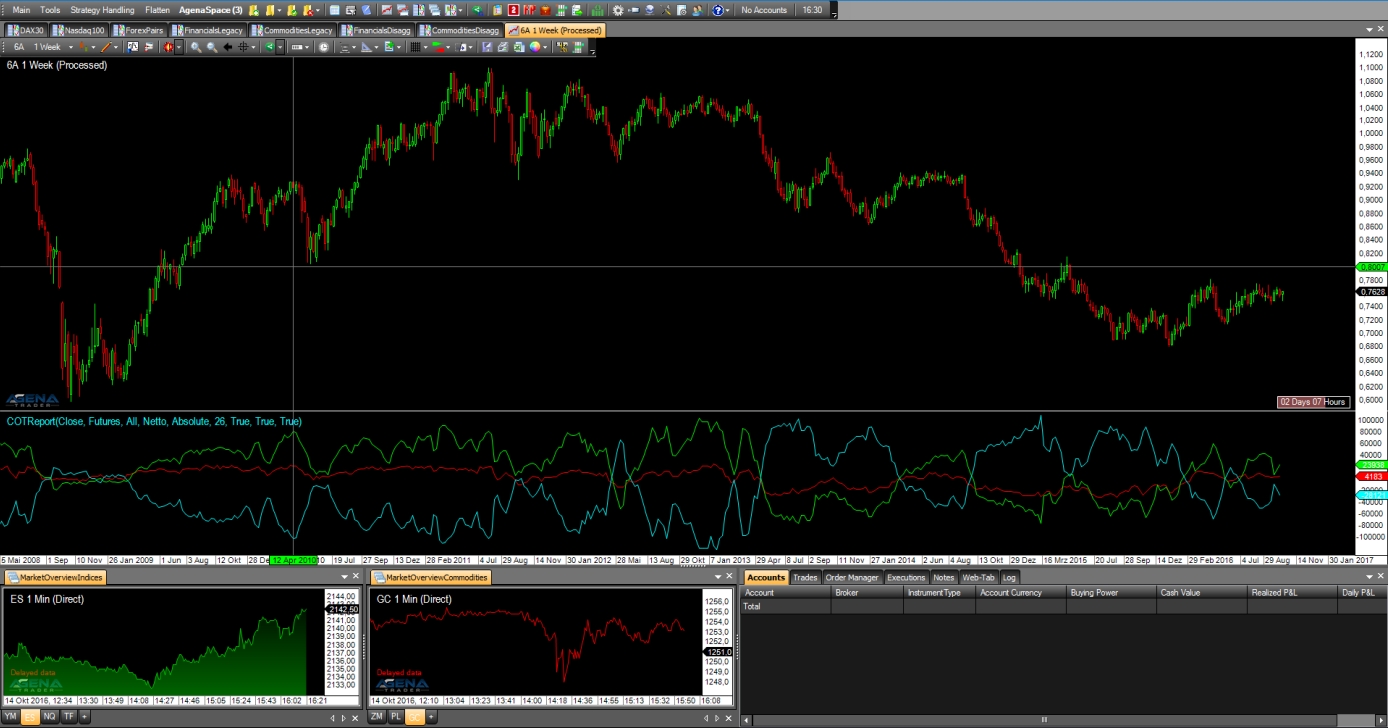Screen dimensions: 1388x728
Task: Click the pencil drawing tool icon
Action: (105, 47)
